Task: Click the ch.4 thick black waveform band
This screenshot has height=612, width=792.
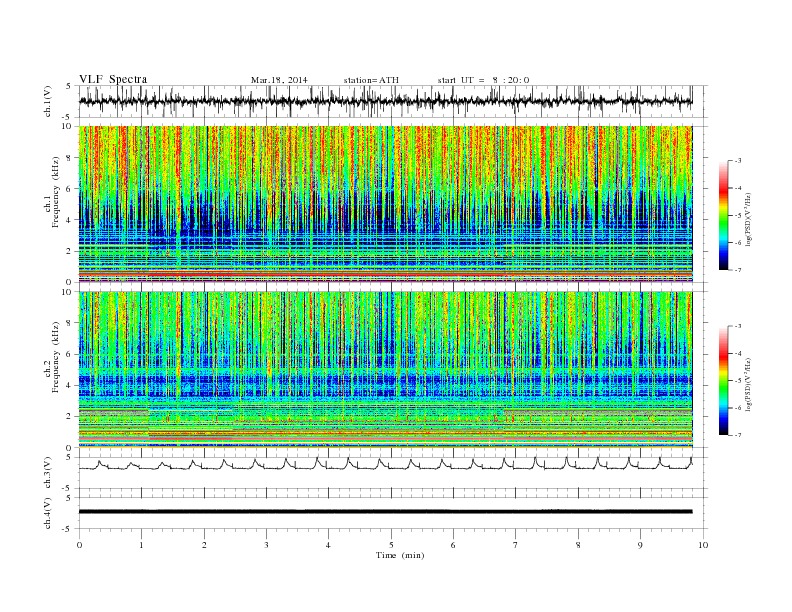Action: 385,512
